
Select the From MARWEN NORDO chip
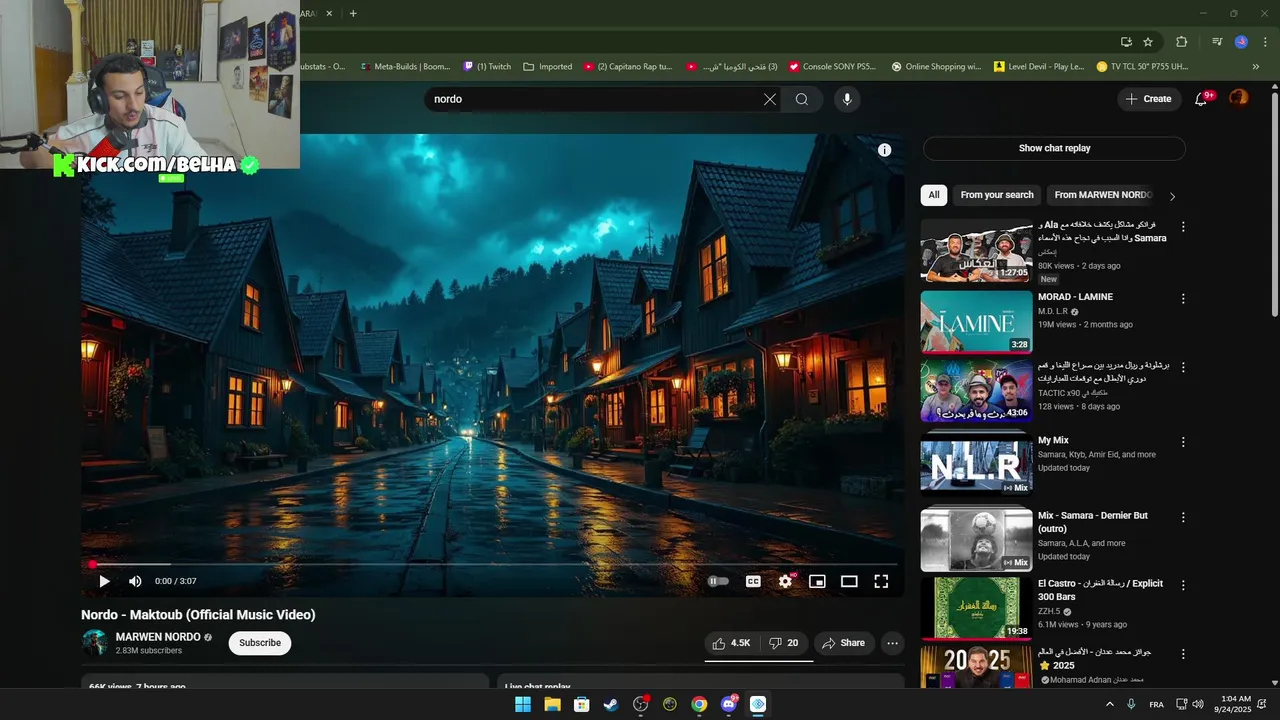pos(1102,195)
